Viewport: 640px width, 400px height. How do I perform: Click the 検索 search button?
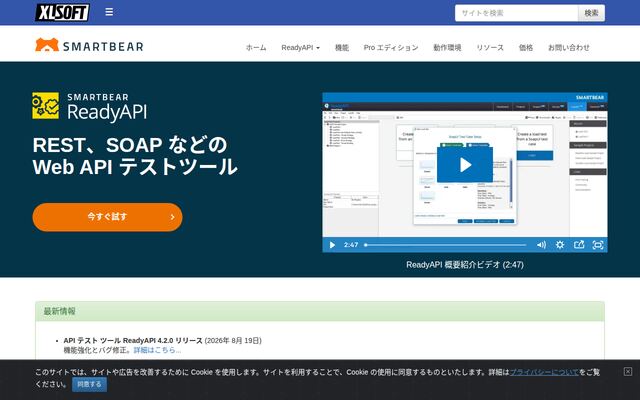click(x=591, y=13)
